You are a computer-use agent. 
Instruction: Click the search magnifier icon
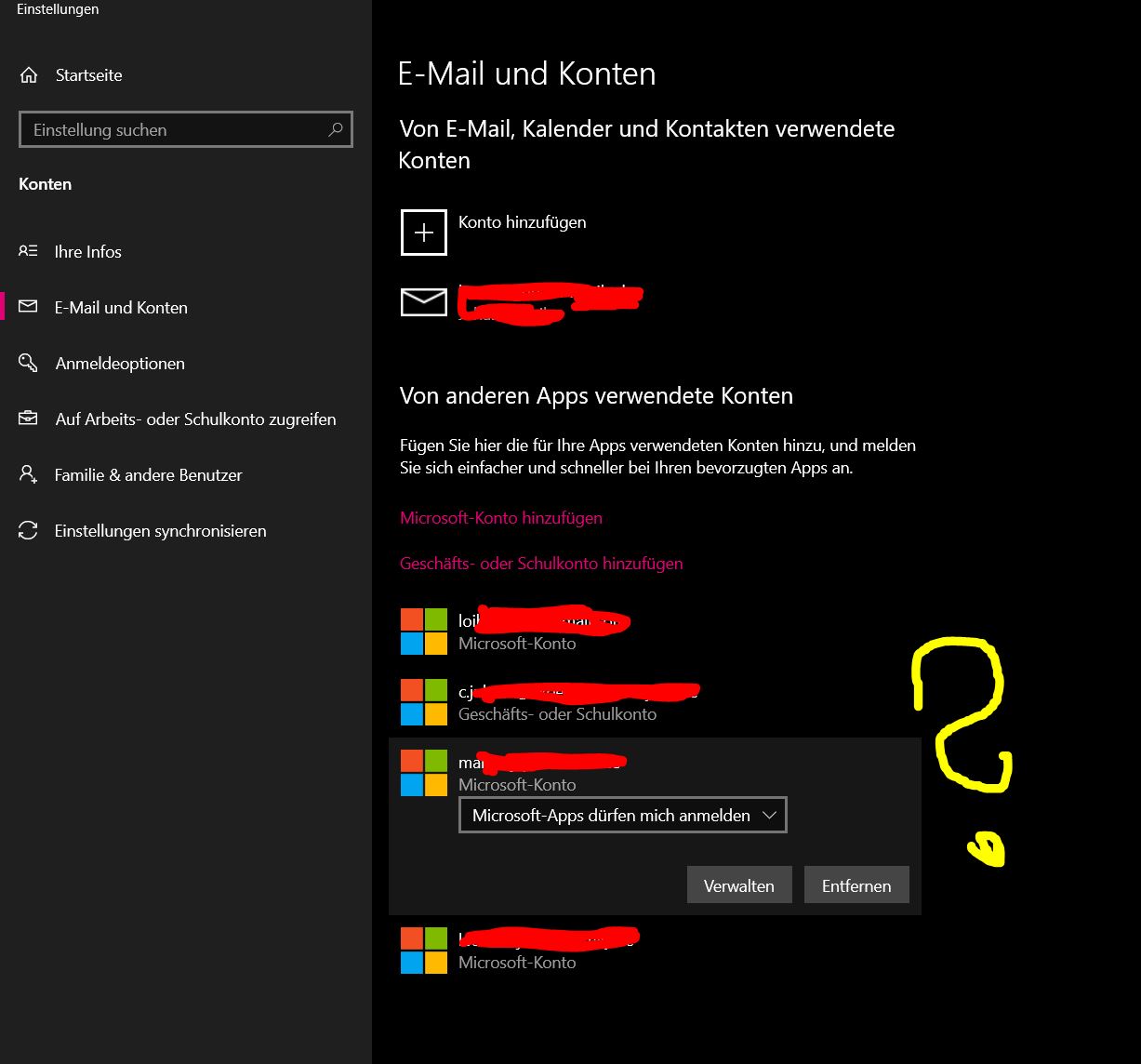pos(336,129)
